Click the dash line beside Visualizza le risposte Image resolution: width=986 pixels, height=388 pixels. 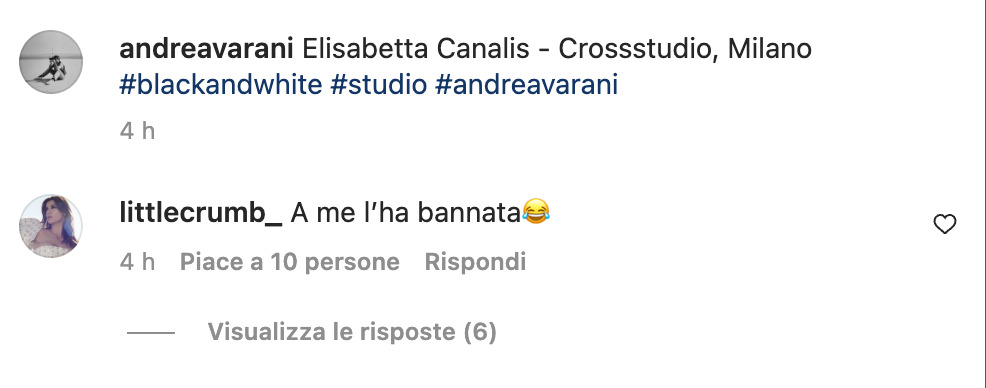[x=151, y=332]
